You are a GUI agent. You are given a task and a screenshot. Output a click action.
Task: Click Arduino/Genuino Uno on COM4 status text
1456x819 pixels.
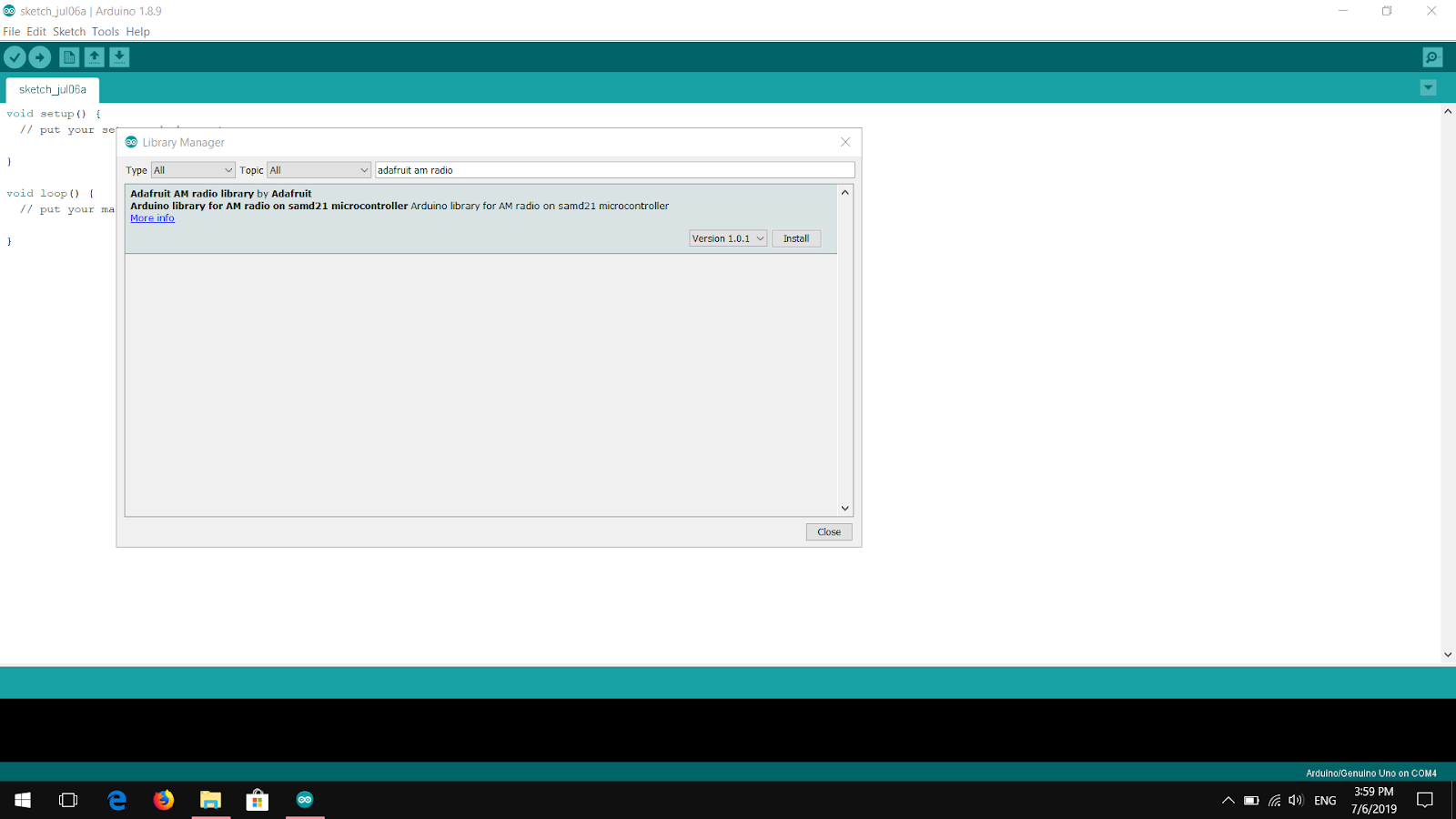click(x=1371, y=773)
